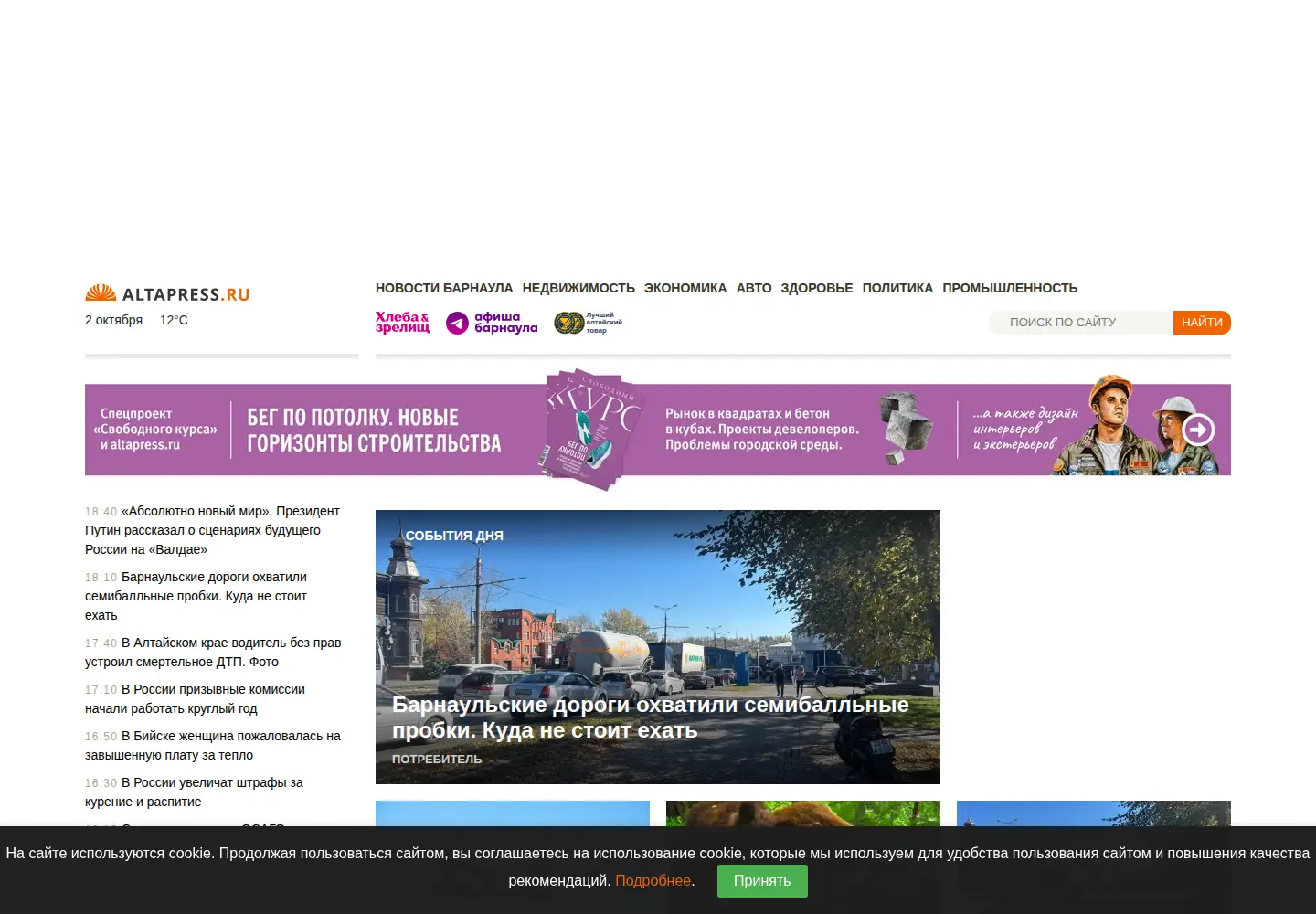Open the Хлеба & зрелищ logo

pos(402,323)
